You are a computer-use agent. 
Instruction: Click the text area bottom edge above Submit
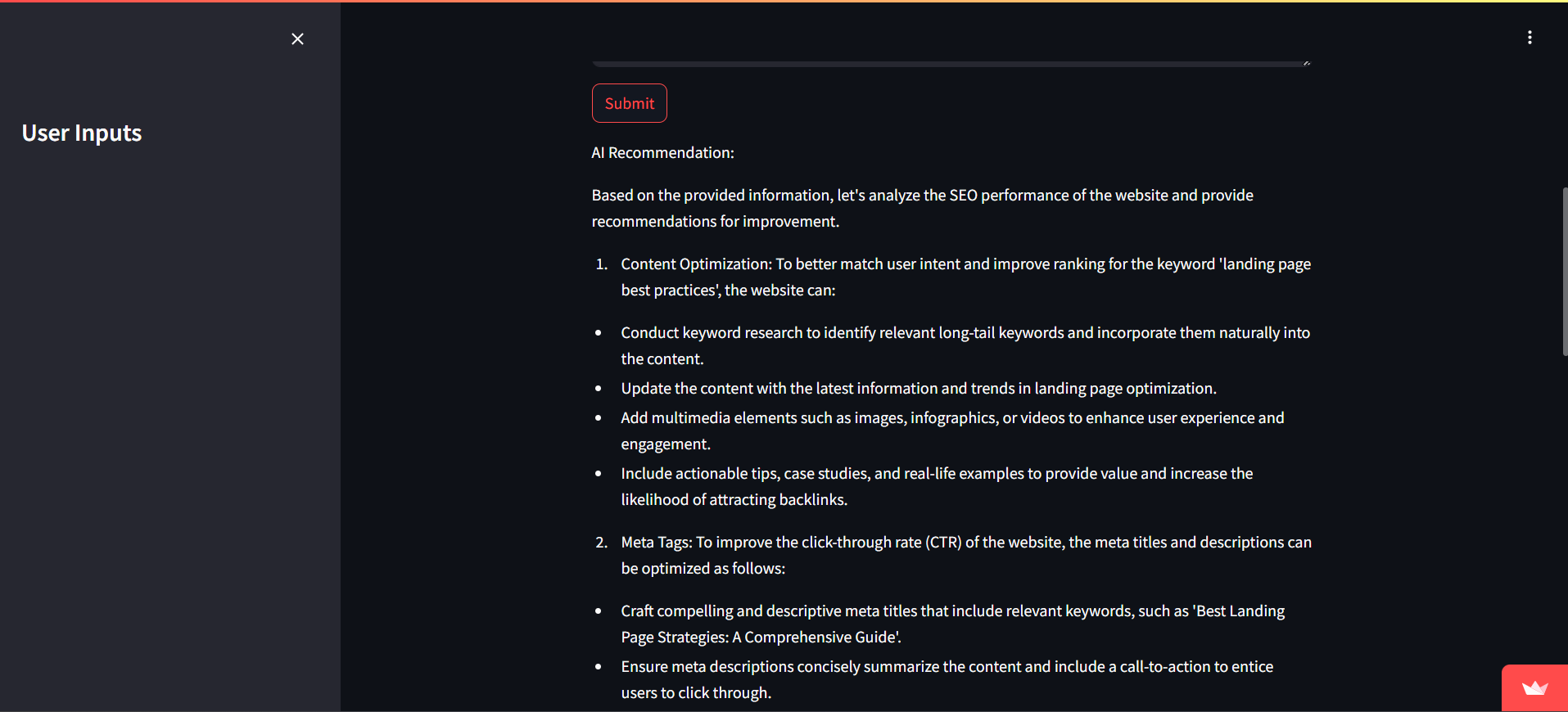point(950,63)
